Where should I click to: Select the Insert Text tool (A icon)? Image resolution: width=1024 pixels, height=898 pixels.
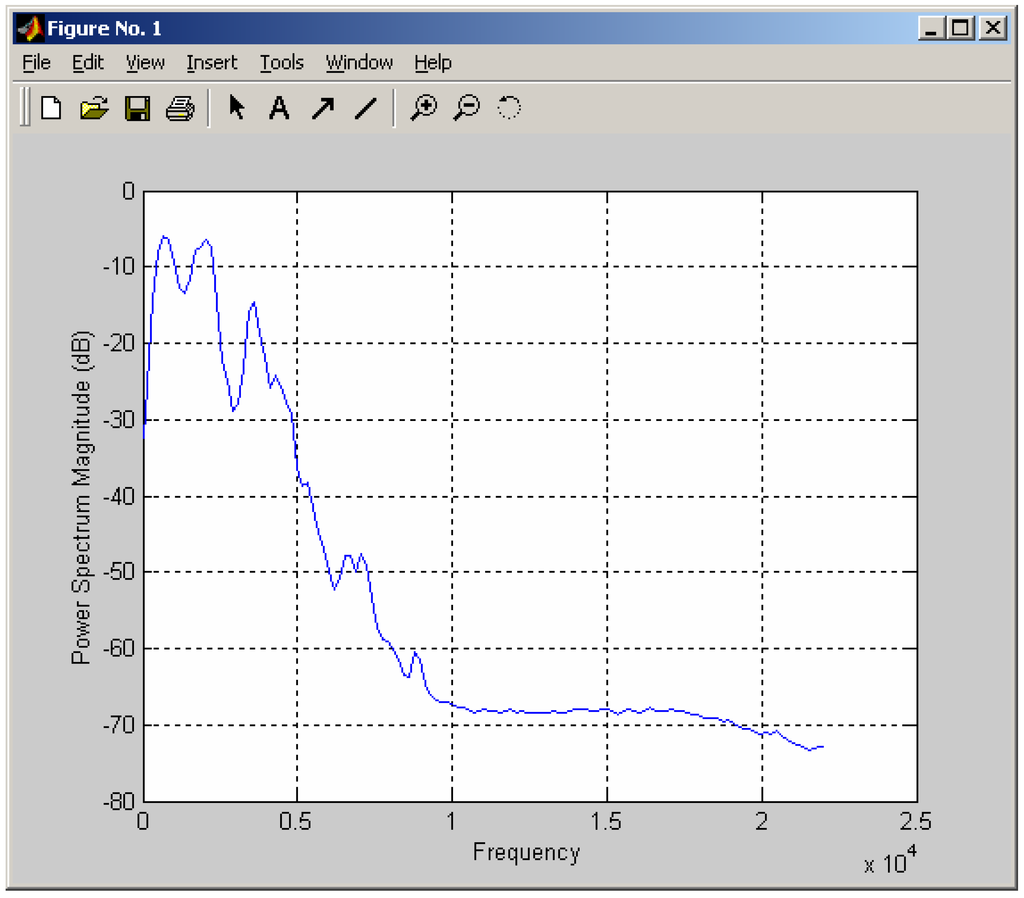[279, 108]
